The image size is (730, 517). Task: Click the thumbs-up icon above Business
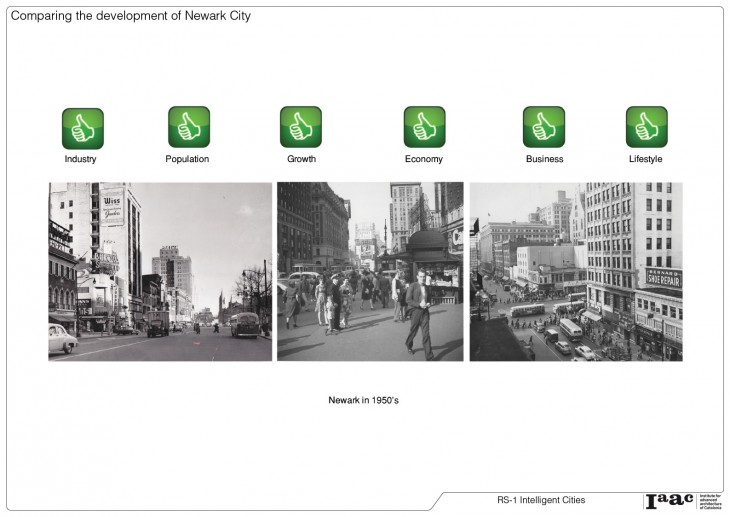543,127
